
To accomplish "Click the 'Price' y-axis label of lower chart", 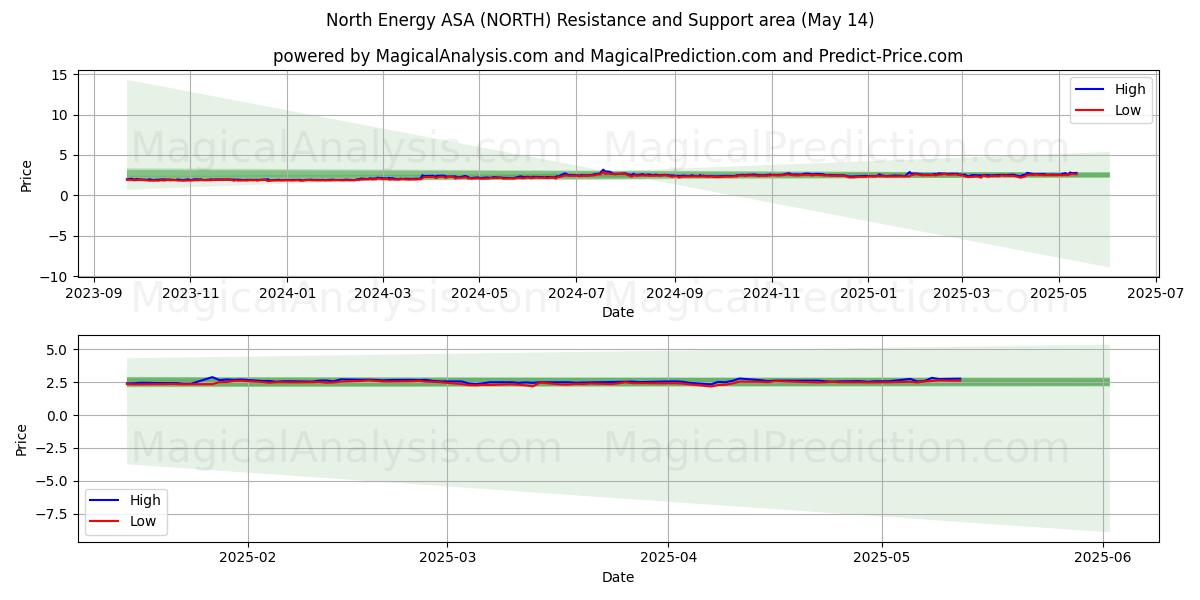I will point(22,439).
